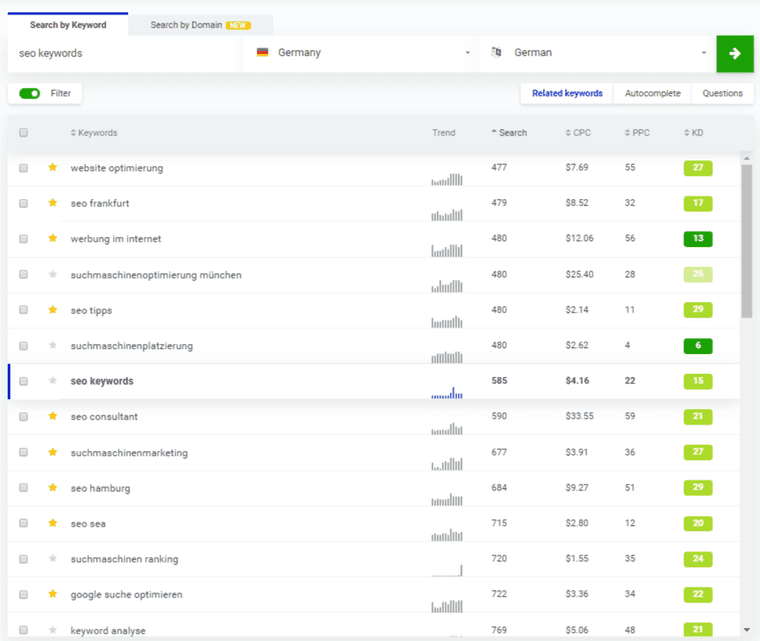View trend chart for suchmaschinen ranking
760x641 pixels.
click(x=447, y=570)
